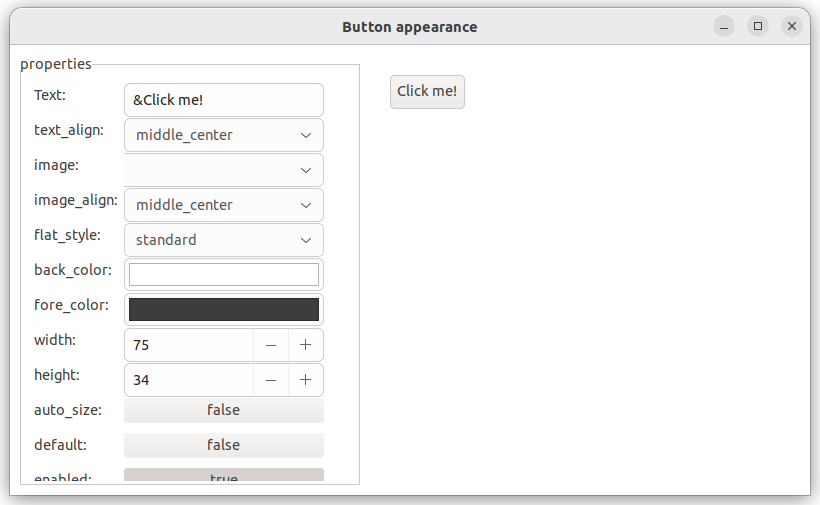This screenshot has width=820, height=505.
Task: Toggle the default false button
Action: [223, 445]
